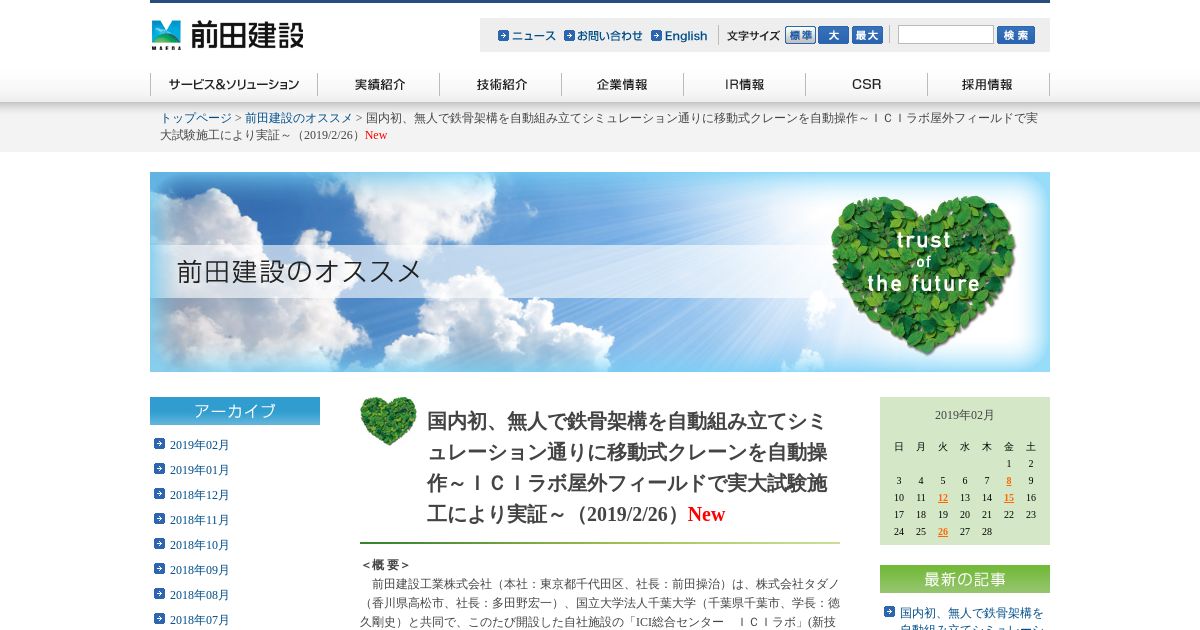
Task: Click arrow icon beside ニュース
Action: pyautogui.click(x=503, y=35)
